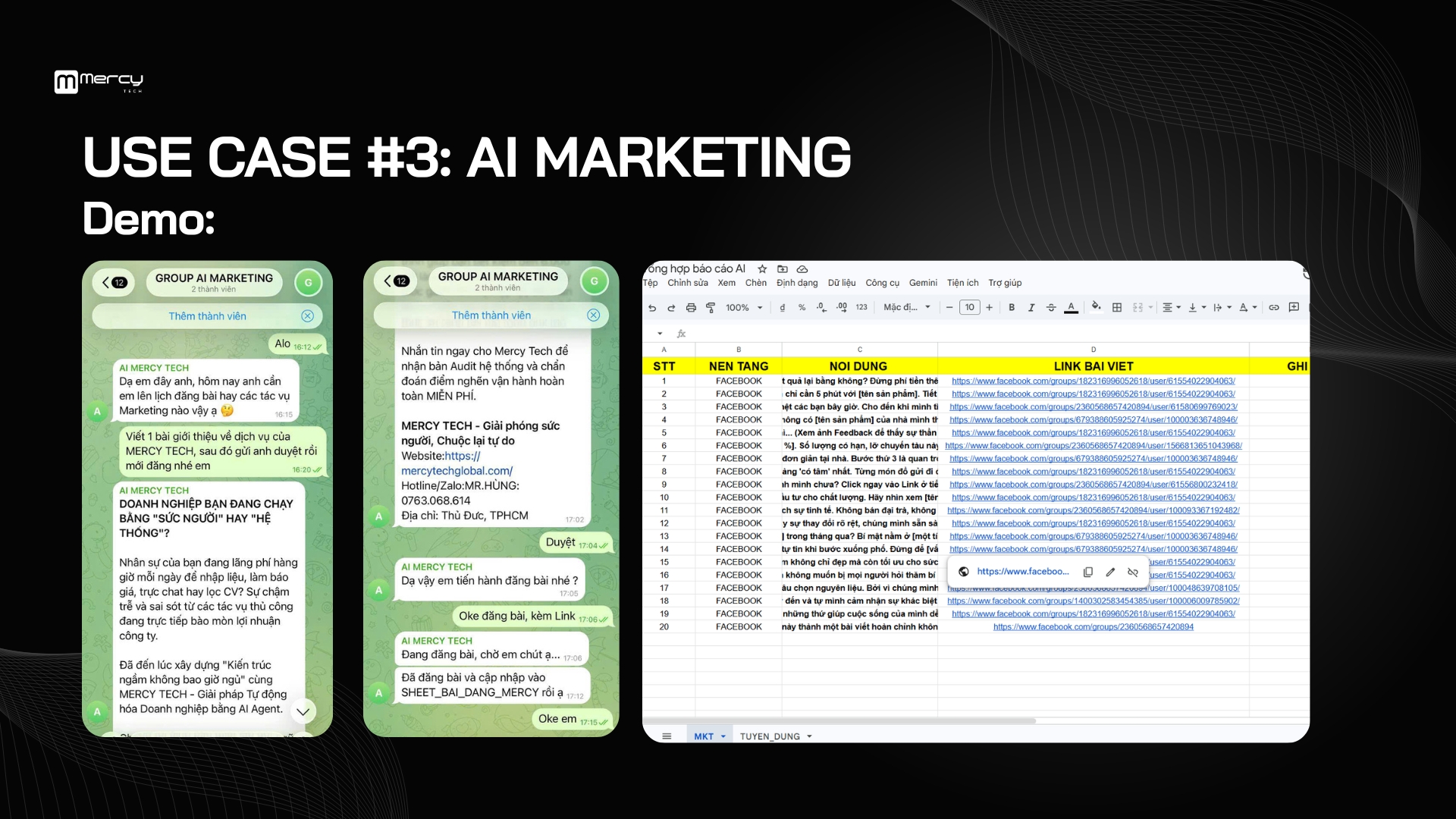Toggle bold formatting

point(1012,308)
